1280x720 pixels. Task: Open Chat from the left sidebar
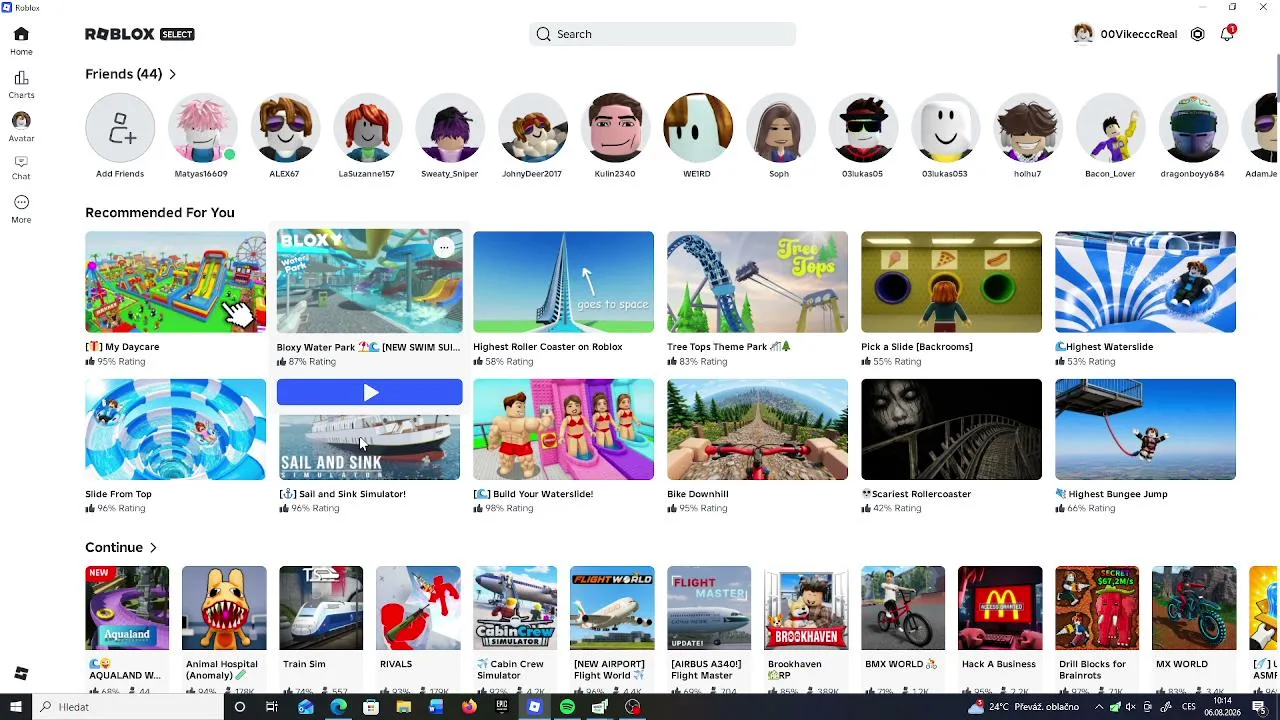click(x=21, y=167)
